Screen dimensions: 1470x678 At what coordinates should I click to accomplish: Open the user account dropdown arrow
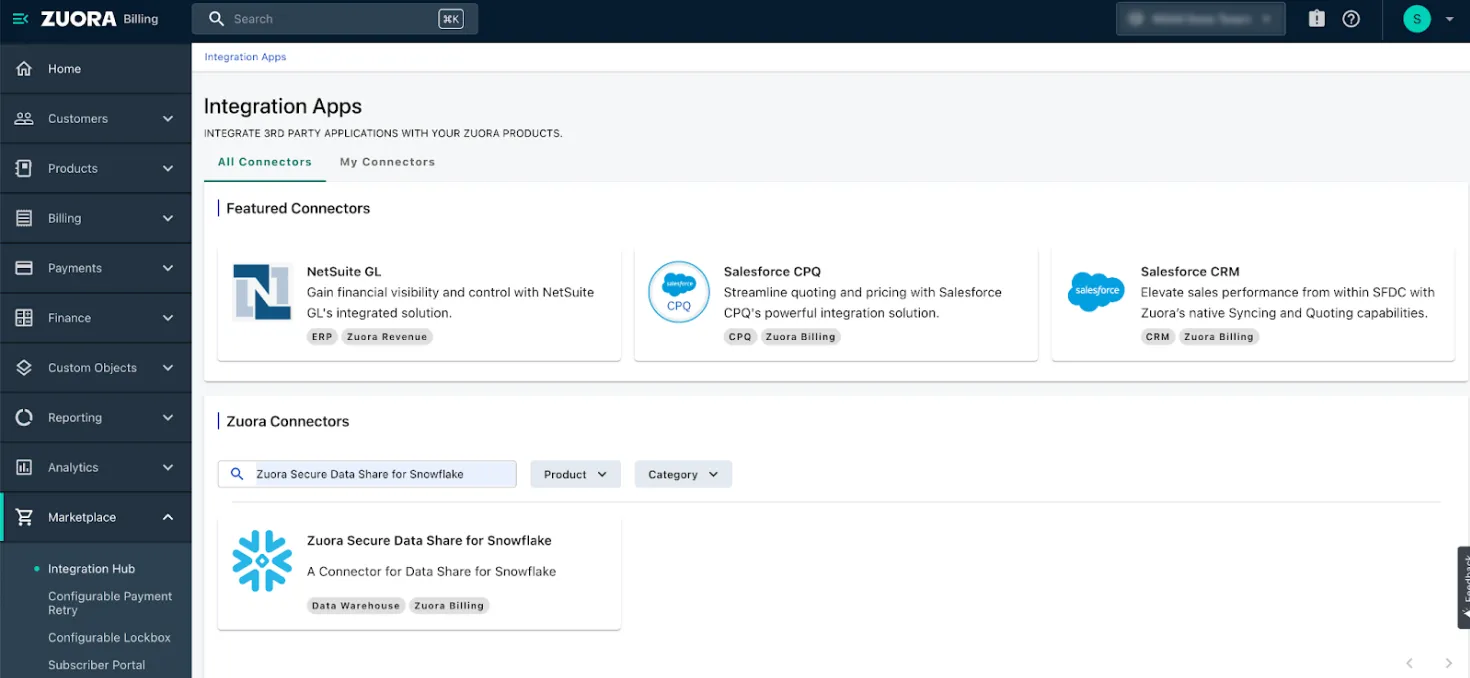click(1449, 19)
